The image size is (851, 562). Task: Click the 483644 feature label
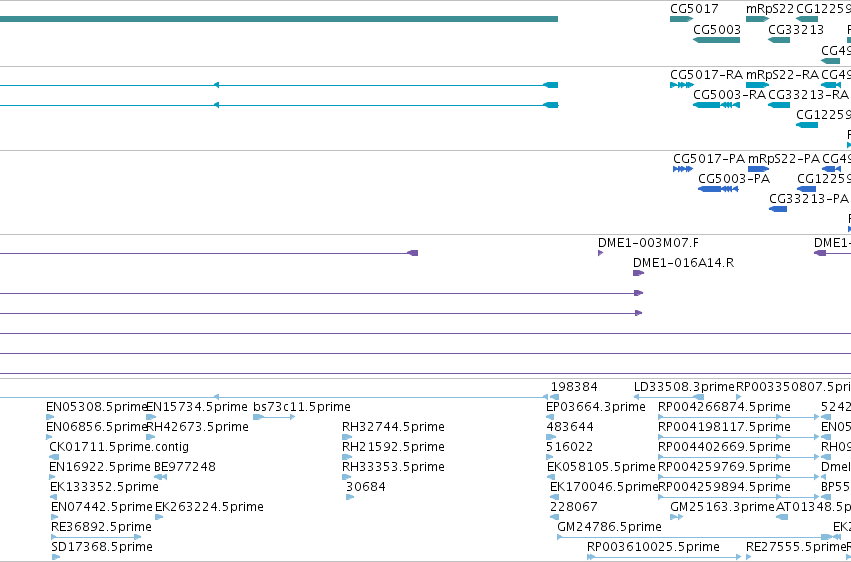[x=570, y=427]
